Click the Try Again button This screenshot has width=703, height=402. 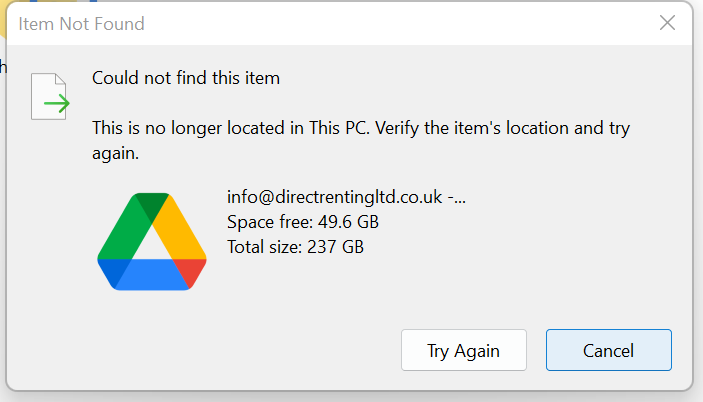click(x=464, y=350)
